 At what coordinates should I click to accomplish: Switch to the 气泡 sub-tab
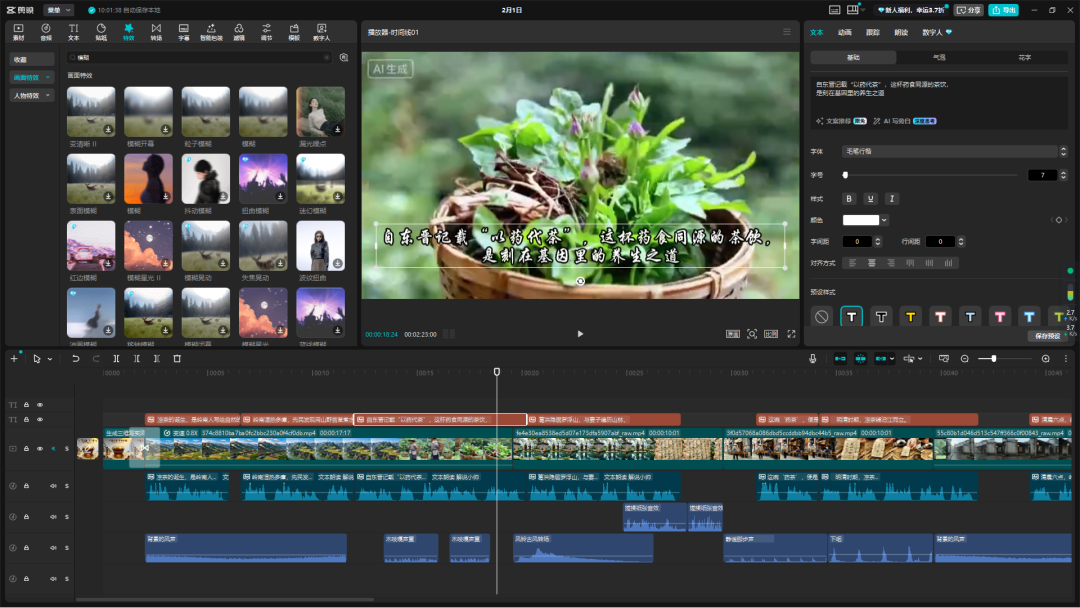click(939, 58)
